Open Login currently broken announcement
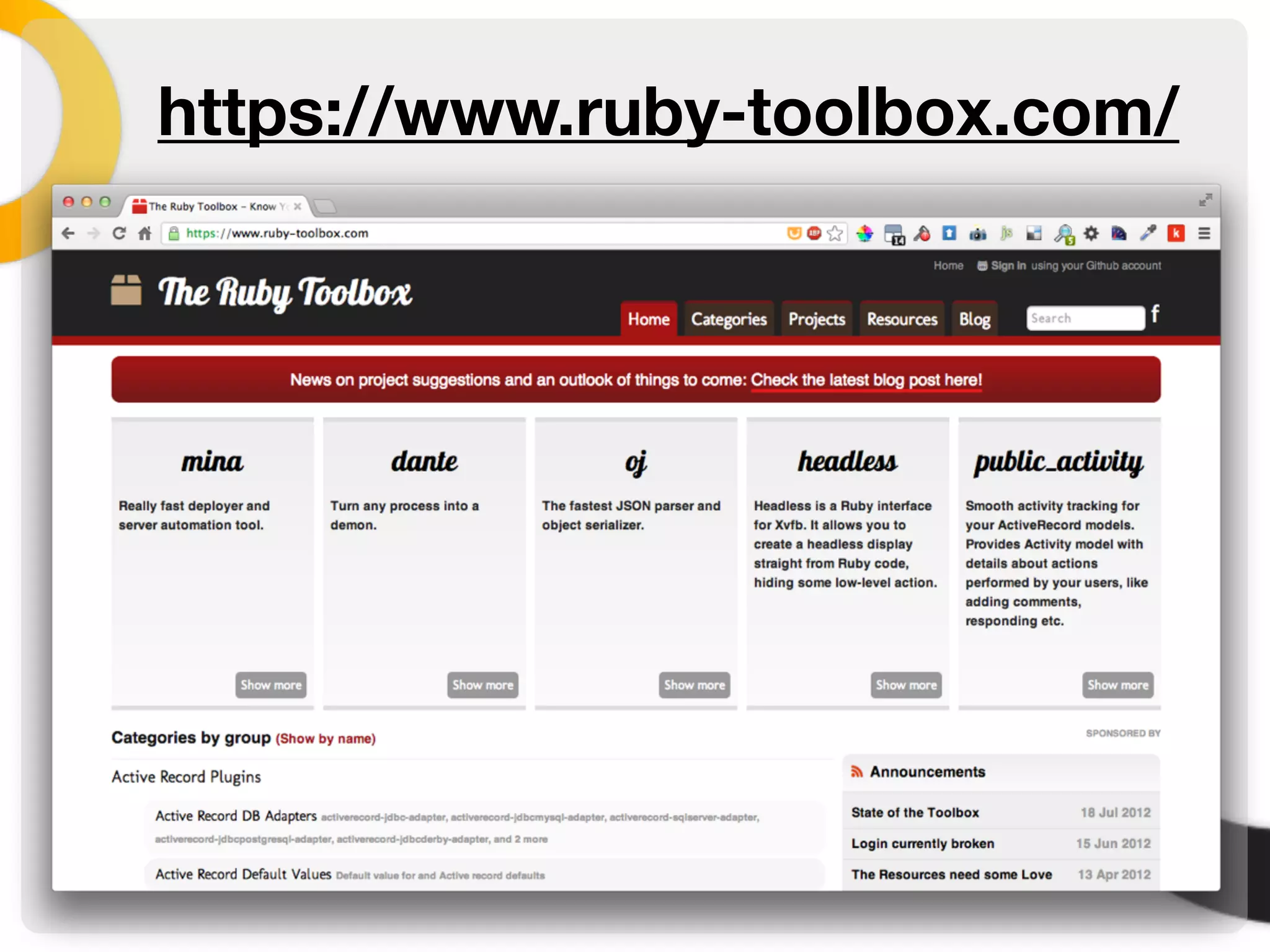Image resolution: width=1270 pixels, height=952 pixels. coord(923,844)
